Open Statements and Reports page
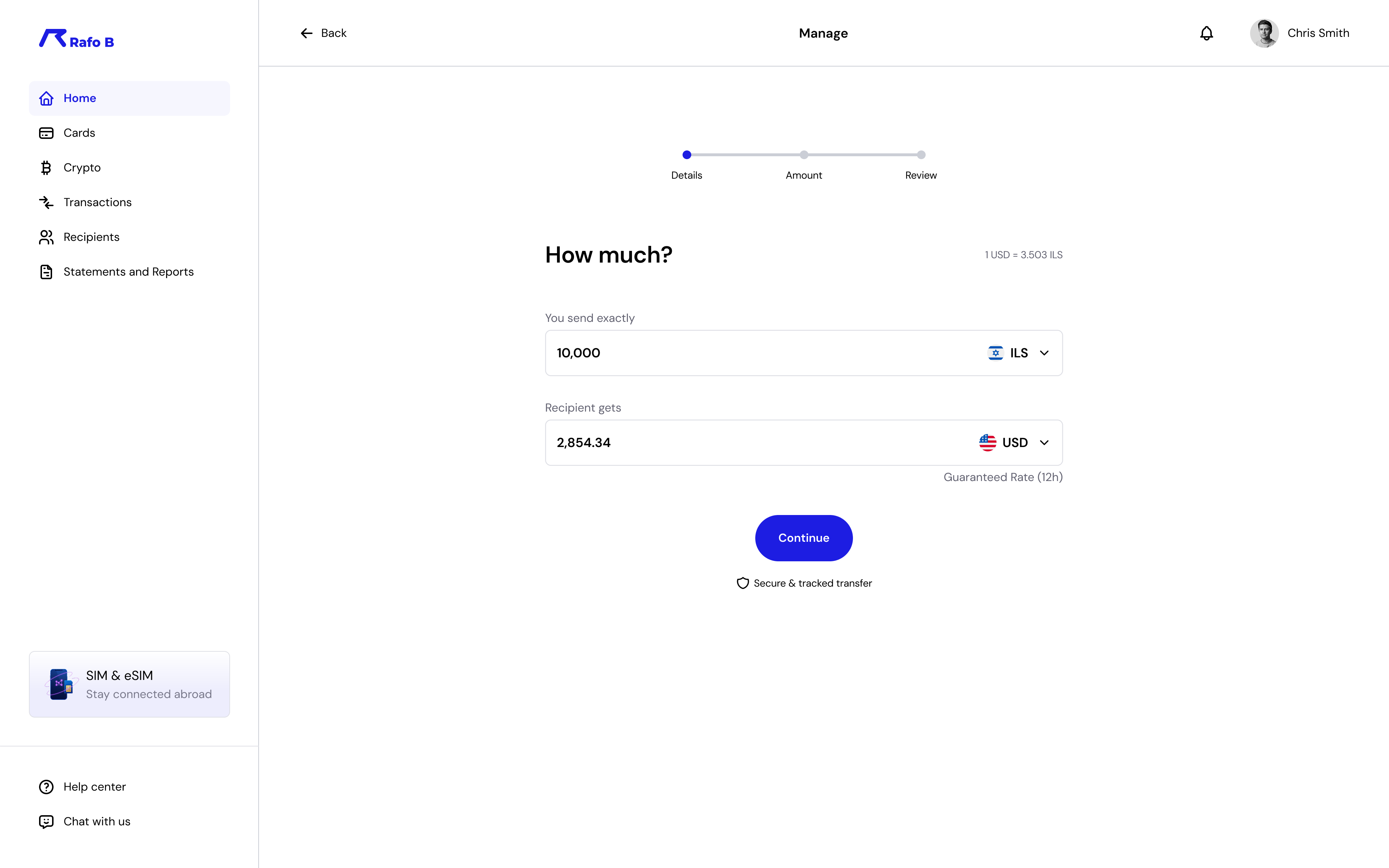The width and height of the screenshot is (1389, 868). pos(128,272)
